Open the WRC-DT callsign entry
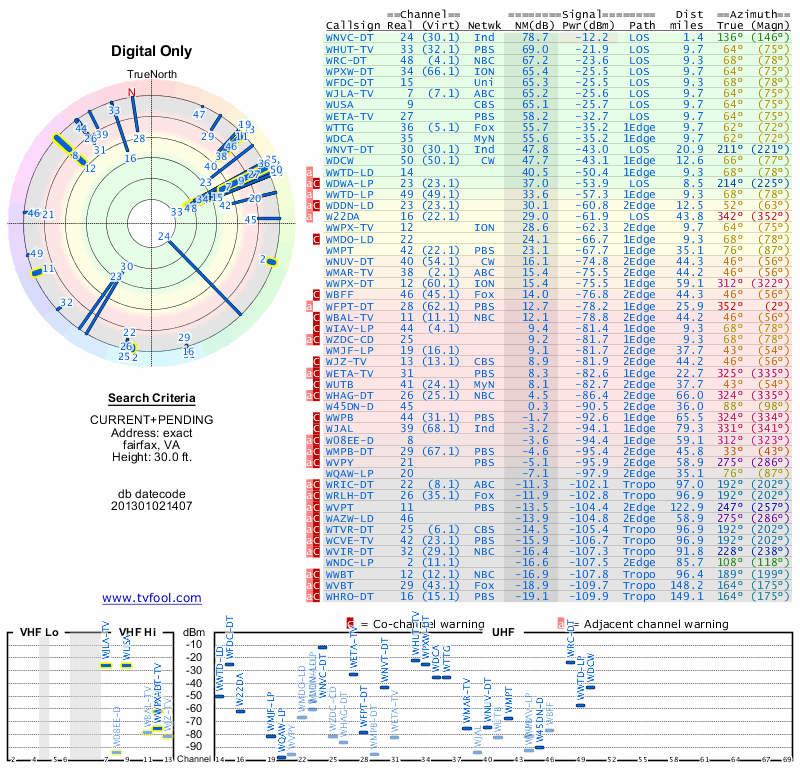 (x=346, y=60)
